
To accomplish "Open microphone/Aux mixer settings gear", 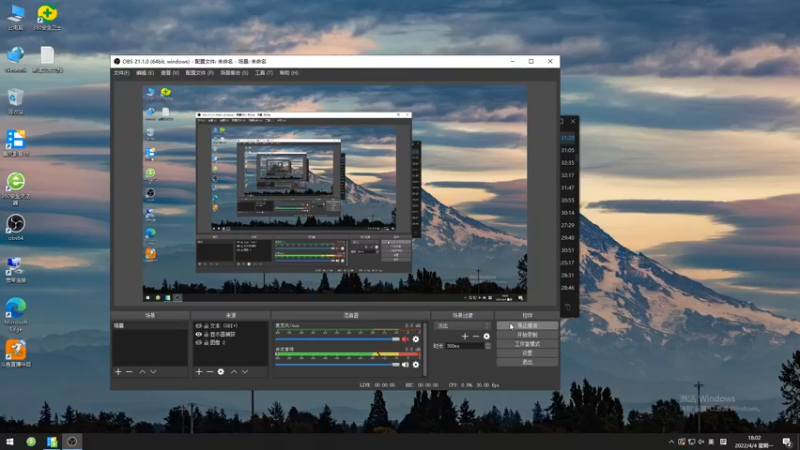I will (416, 339).
